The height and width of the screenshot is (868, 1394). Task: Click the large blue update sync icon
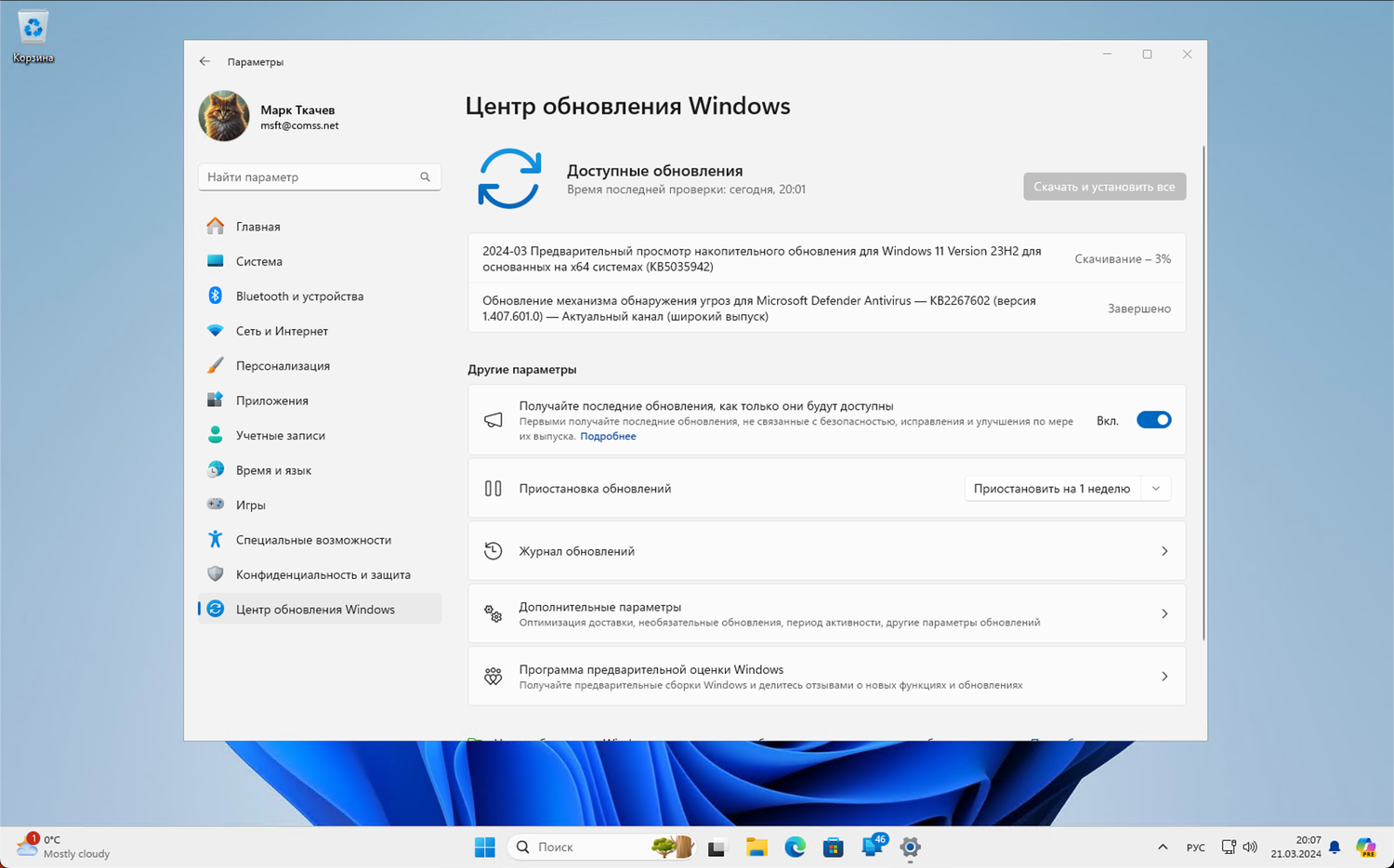pyautogui.click(x=509, y=178)
